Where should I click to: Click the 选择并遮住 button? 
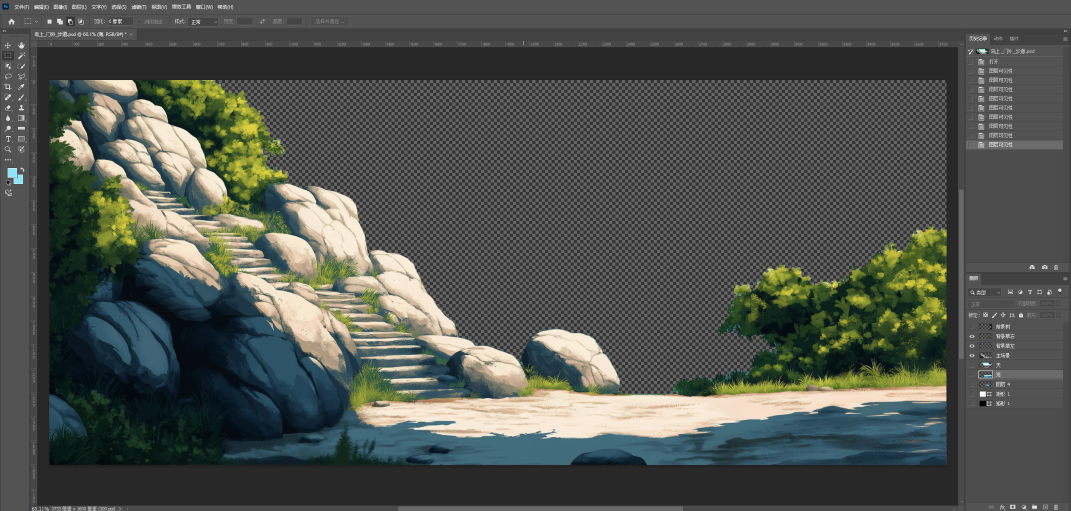pyautogui.click(x=326, y=21)
